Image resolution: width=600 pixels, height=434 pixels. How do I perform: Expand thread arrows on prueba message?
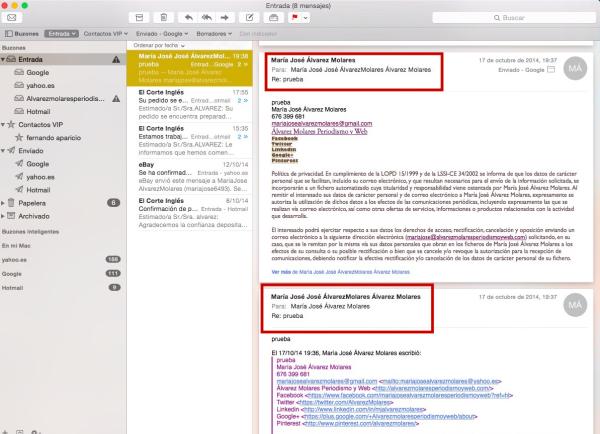(243, 64)
